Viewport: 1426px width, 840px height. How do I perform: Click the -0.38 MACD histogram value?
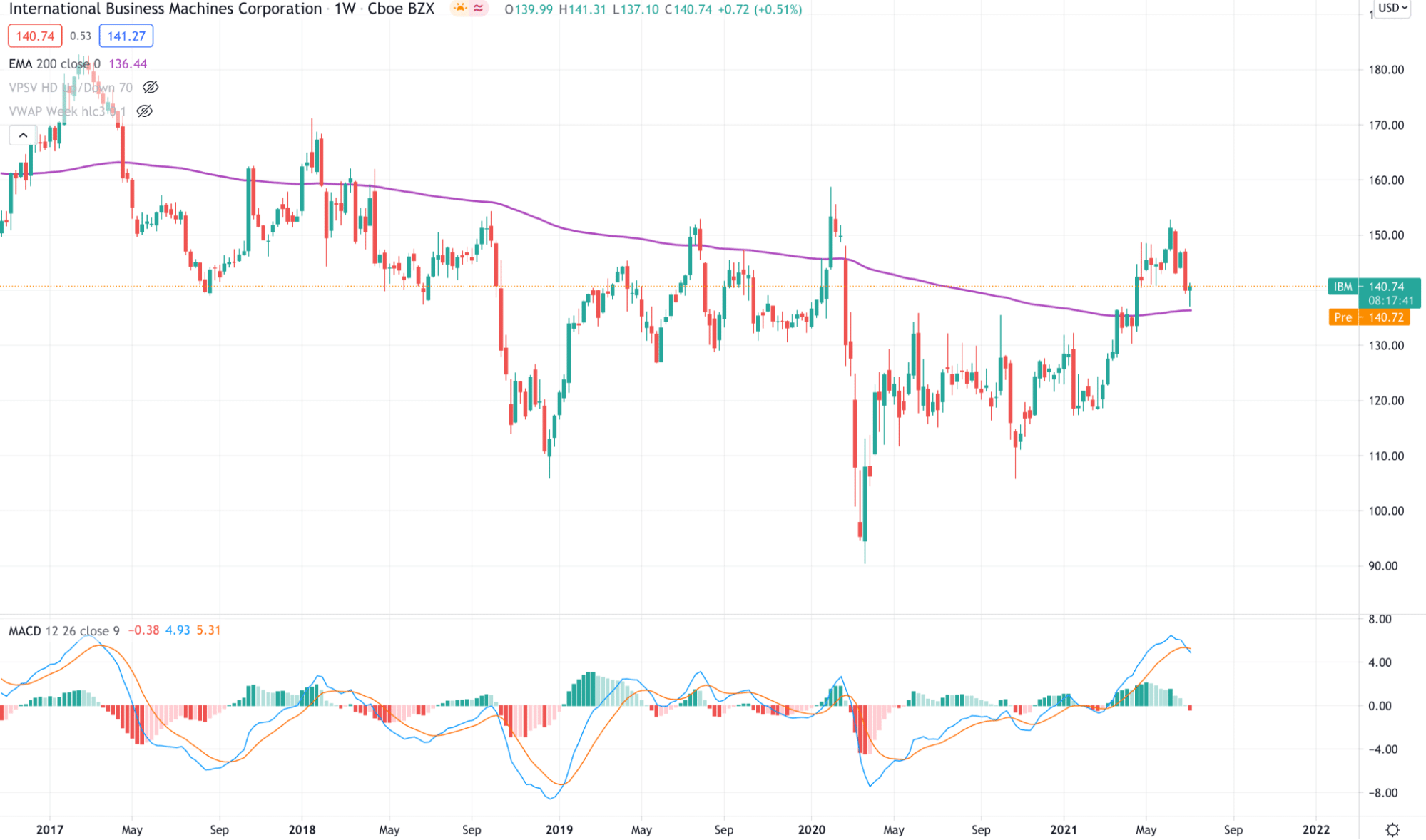tap(143, 630)
